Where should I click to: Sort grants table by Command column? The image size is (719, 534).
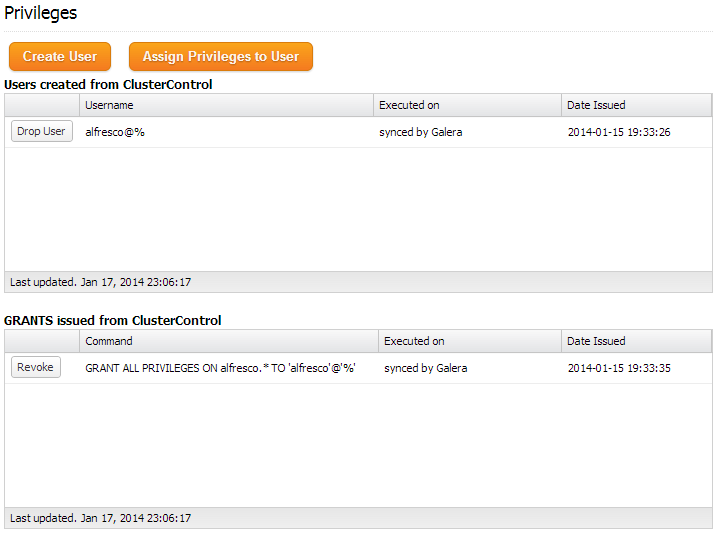(x=109, y=341)
